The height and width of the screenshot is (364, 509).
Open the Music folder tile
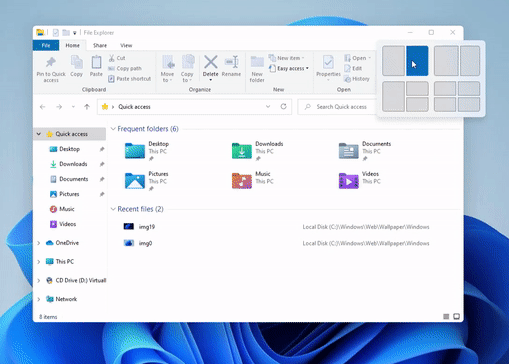(x=252, y=180)
